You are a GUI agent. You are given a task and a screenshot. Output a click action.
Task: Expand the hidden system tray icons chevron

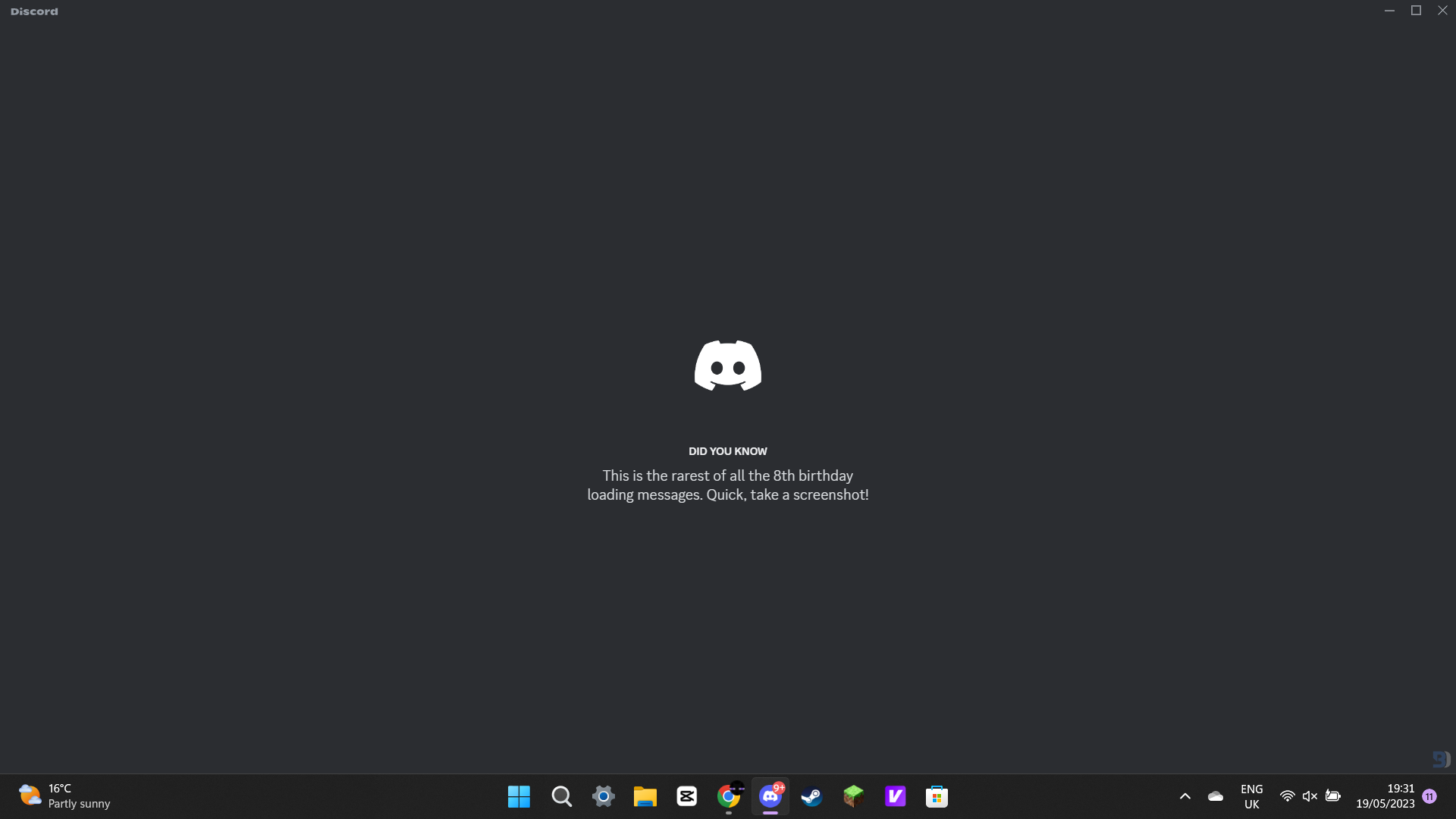tap(1185, 796)
